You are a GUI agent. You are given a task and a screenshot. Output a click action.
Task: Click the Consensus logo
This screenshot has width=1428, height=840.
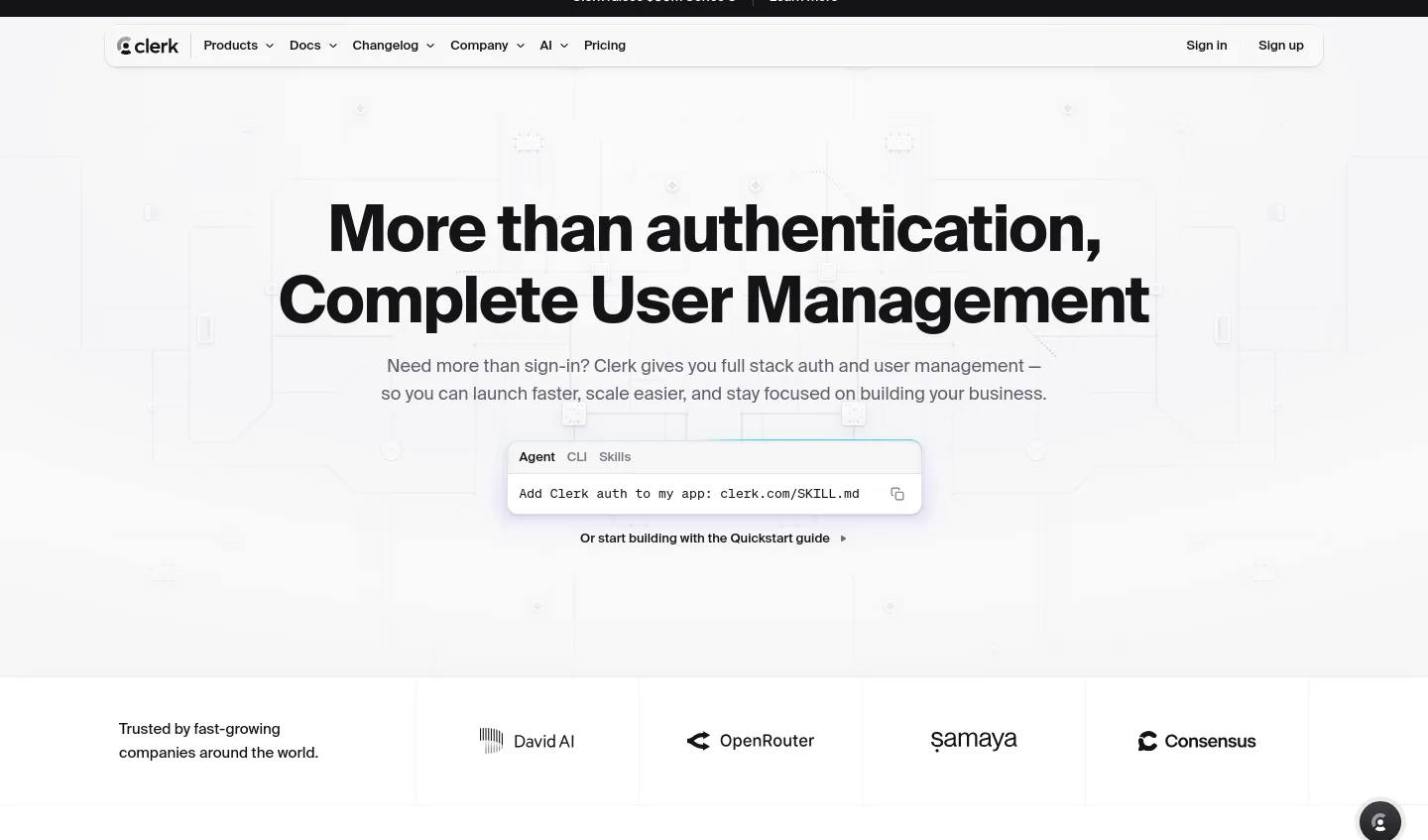coord(1197,741)
